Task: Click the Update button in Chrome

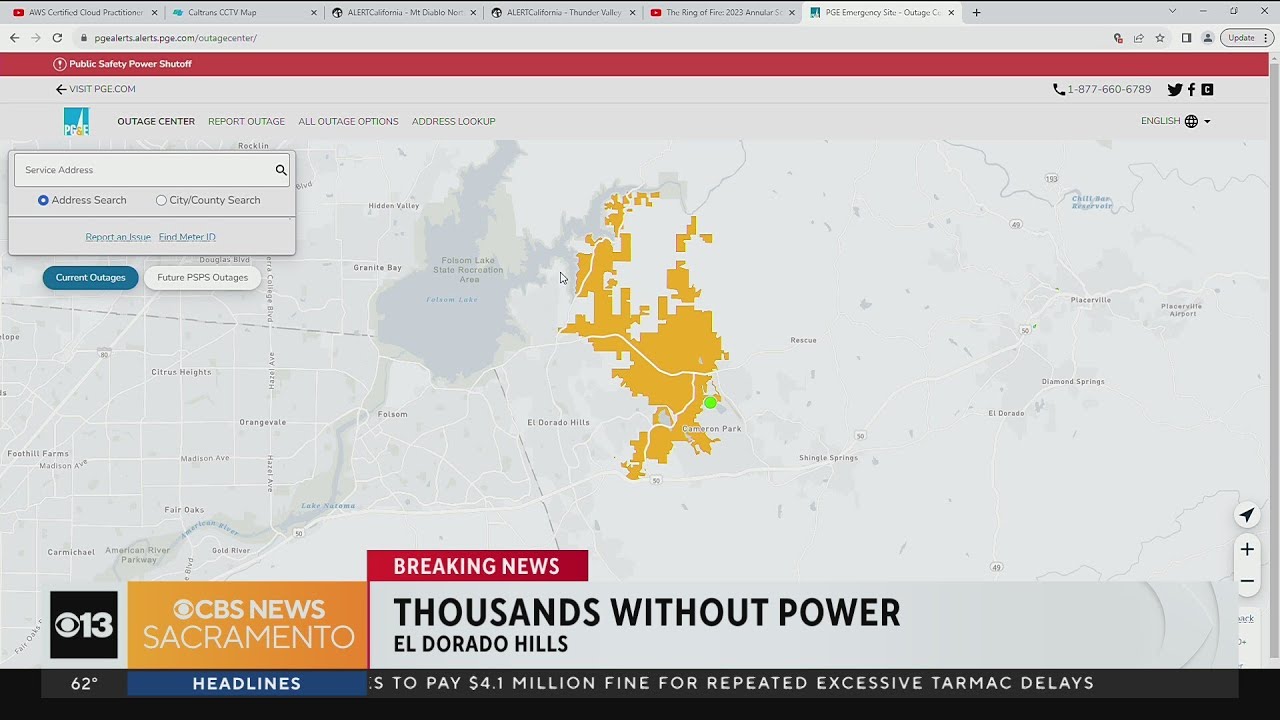Action: pyautogui.click(x=1245, y=38)
